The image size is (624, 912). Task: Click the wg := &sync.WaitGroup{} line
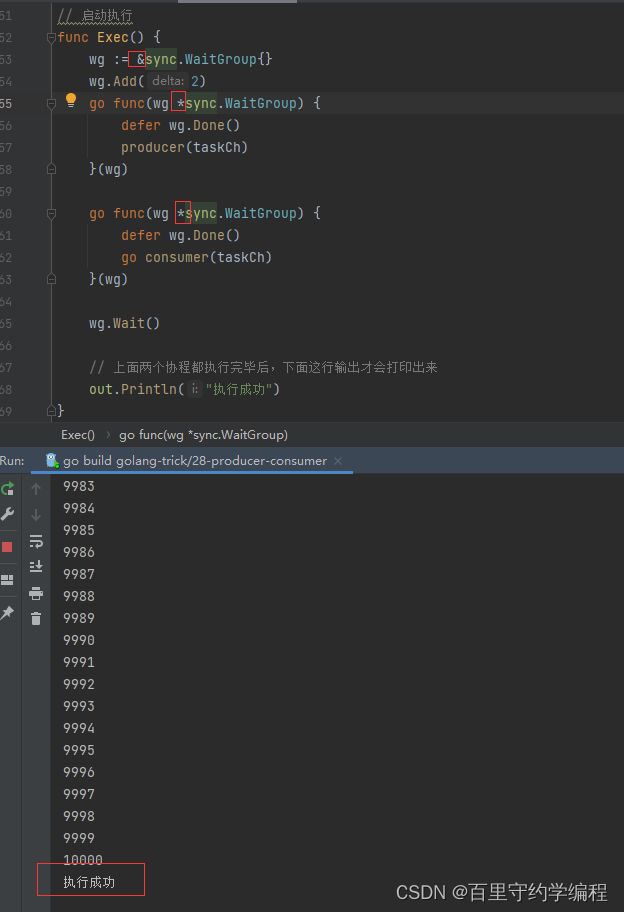tap(180, 59)
